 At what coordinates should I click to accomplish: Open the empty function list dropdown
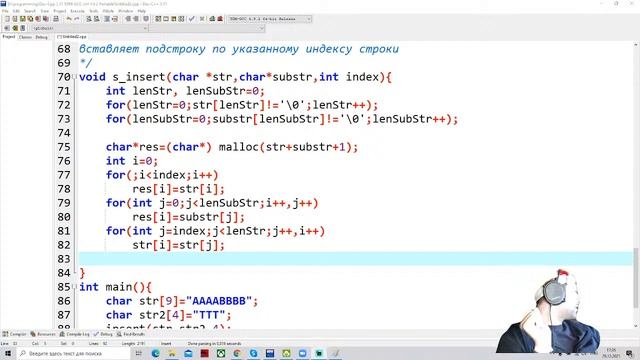pos(207,28)
